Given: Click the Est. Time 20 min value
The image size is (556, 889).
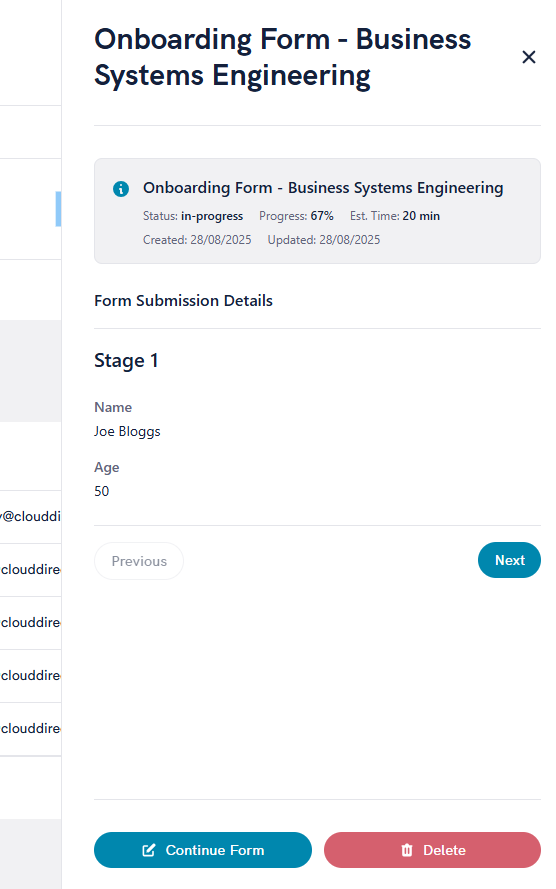Looking at the screenshot, I should pyautogui.click(x=421, y=216).
